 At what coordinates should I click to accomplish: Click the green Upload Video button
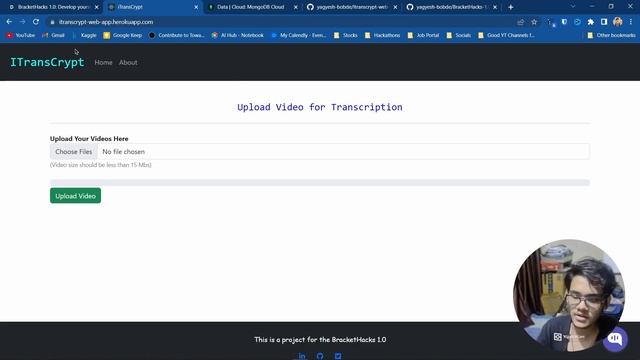click(x=76, y=196)
